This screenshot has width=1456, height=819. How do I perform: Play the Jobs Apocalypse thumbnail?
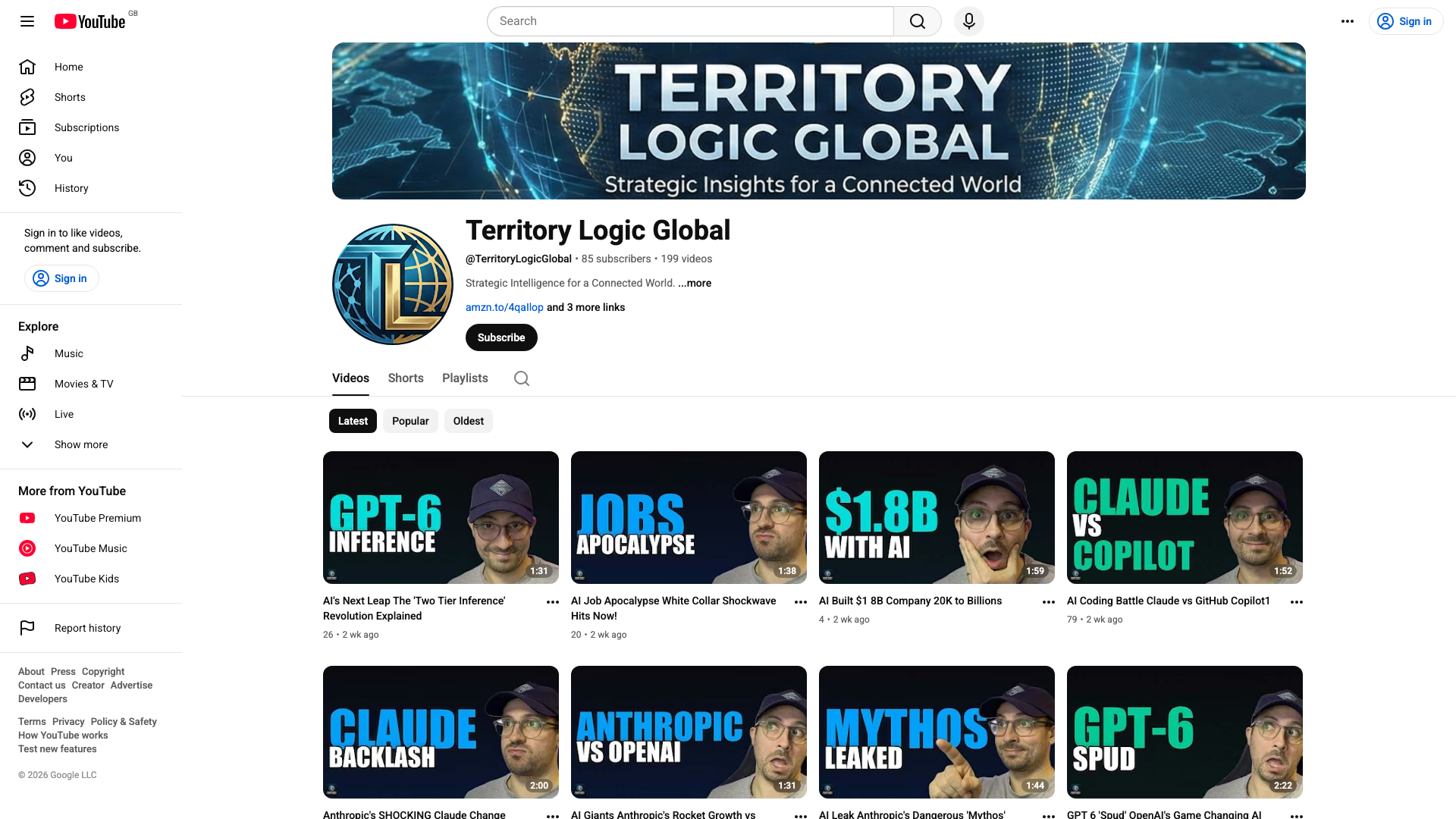(x=689, y=517)
